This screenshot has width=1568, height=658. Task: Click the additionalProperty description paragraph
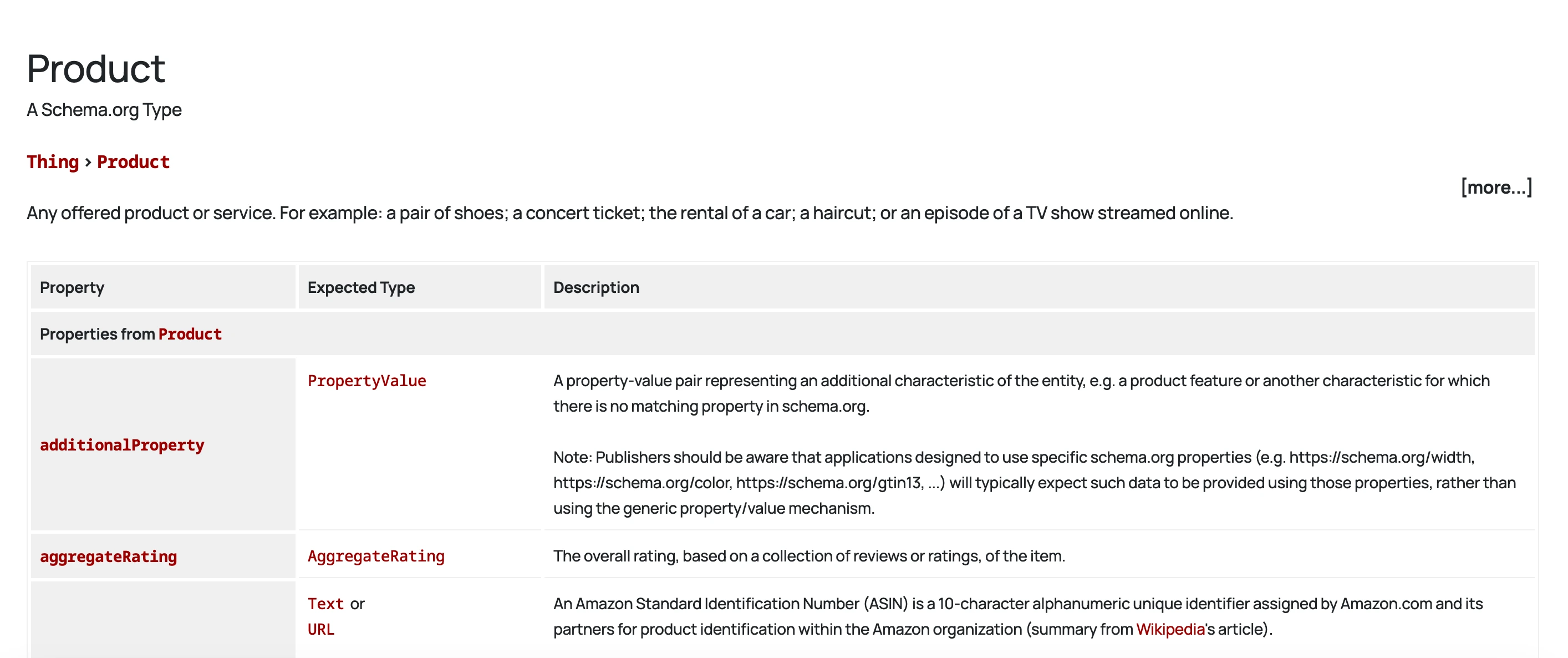[1021, 393]
